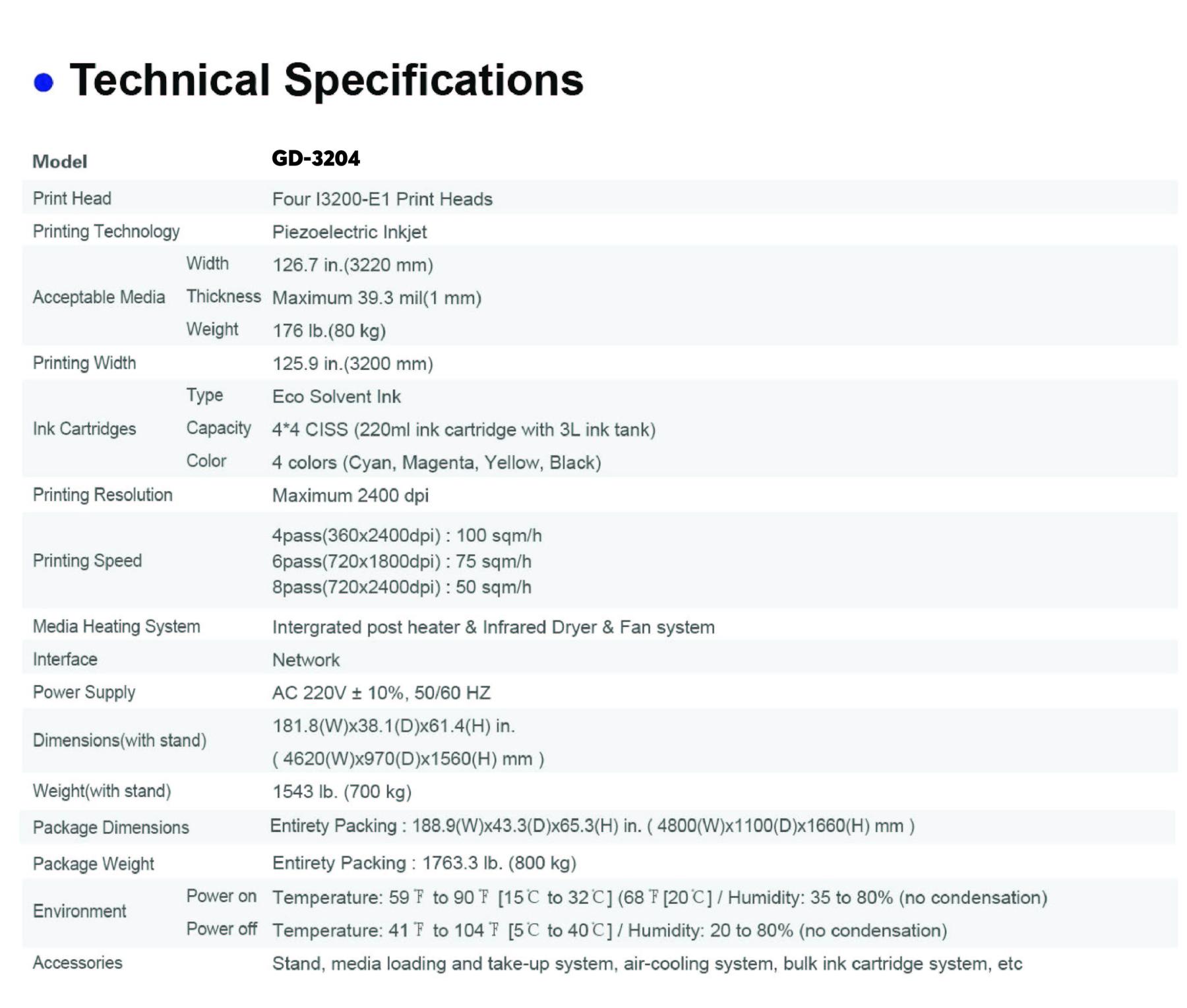Click the Accessories row label
1187x1008 pixels.
77,963
